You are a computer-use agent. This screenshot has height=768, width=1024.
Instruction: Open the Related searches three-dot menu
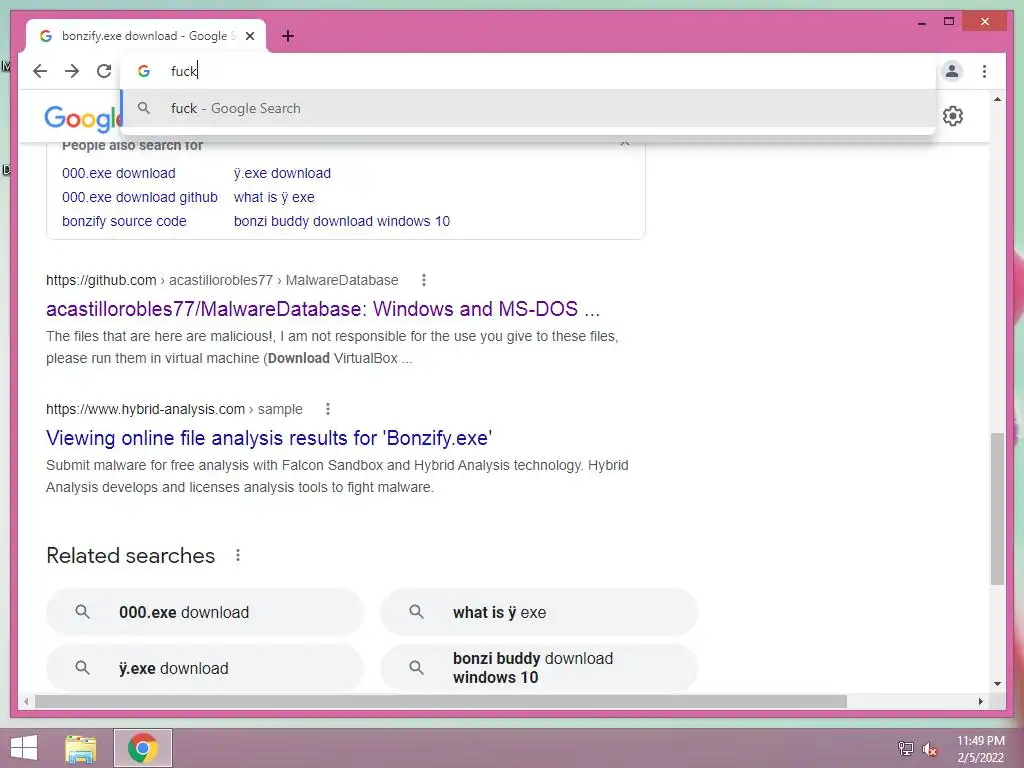[238, 555]
